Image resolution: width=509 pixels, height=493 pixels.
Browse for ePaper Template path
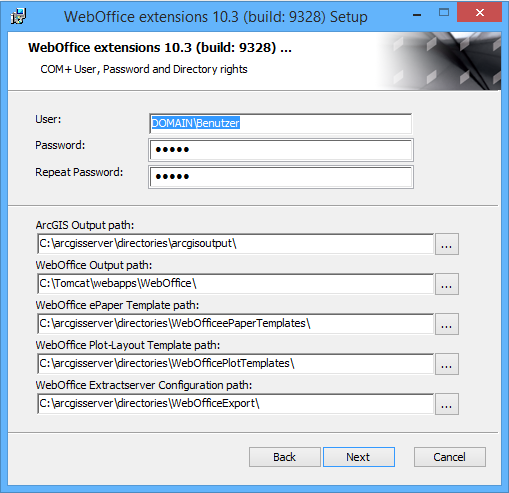point(447,324)
